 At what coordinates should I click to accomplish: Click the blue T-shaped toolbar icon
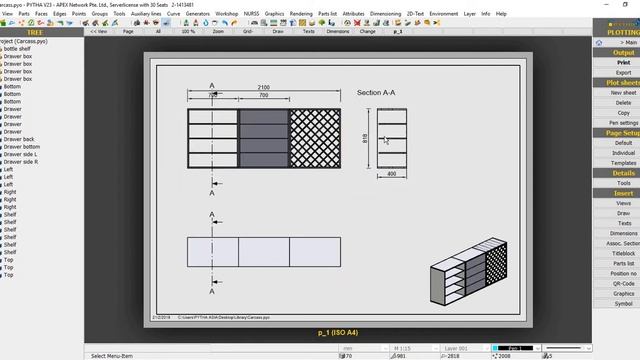tap(293, 23)
